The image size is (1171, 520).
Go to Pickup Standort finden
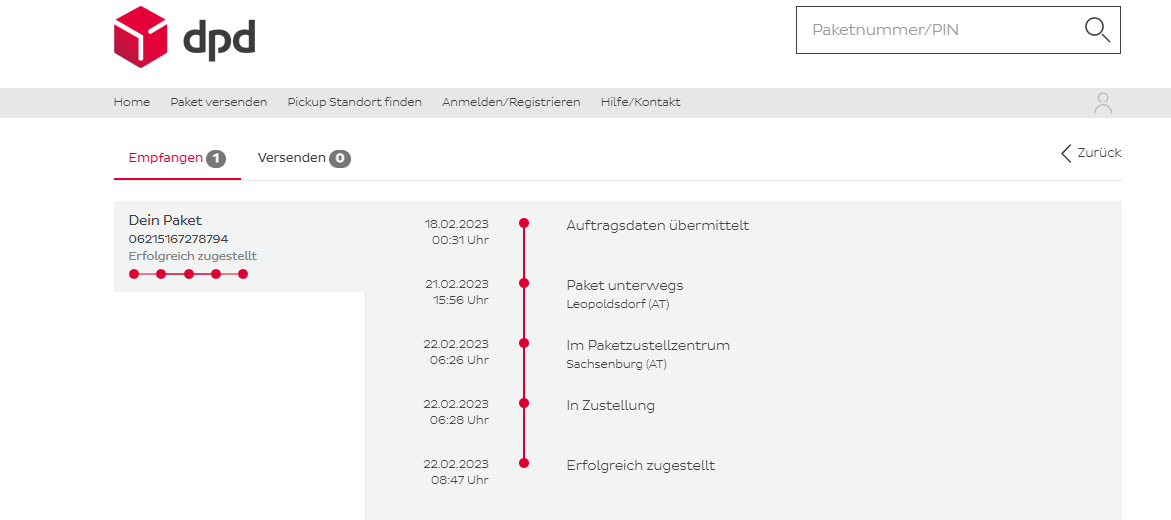point(354,102)
